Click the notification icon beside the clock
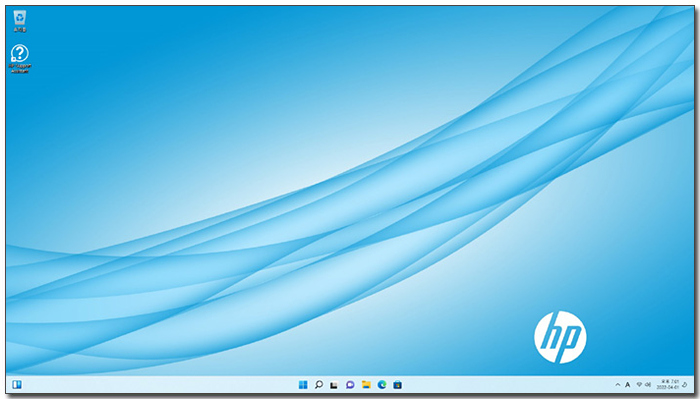 point(685,385)
